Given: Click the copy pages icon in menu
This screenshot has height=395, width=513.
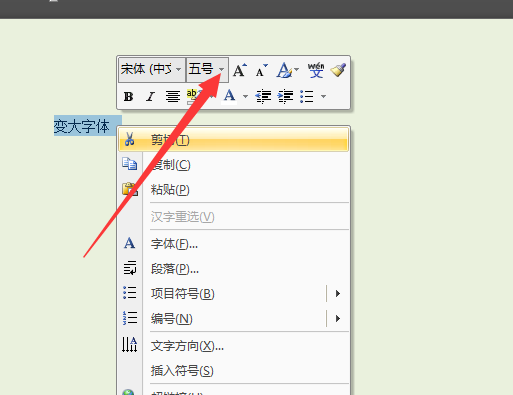Looking at the screenshot, I should [x=129, y=164].
